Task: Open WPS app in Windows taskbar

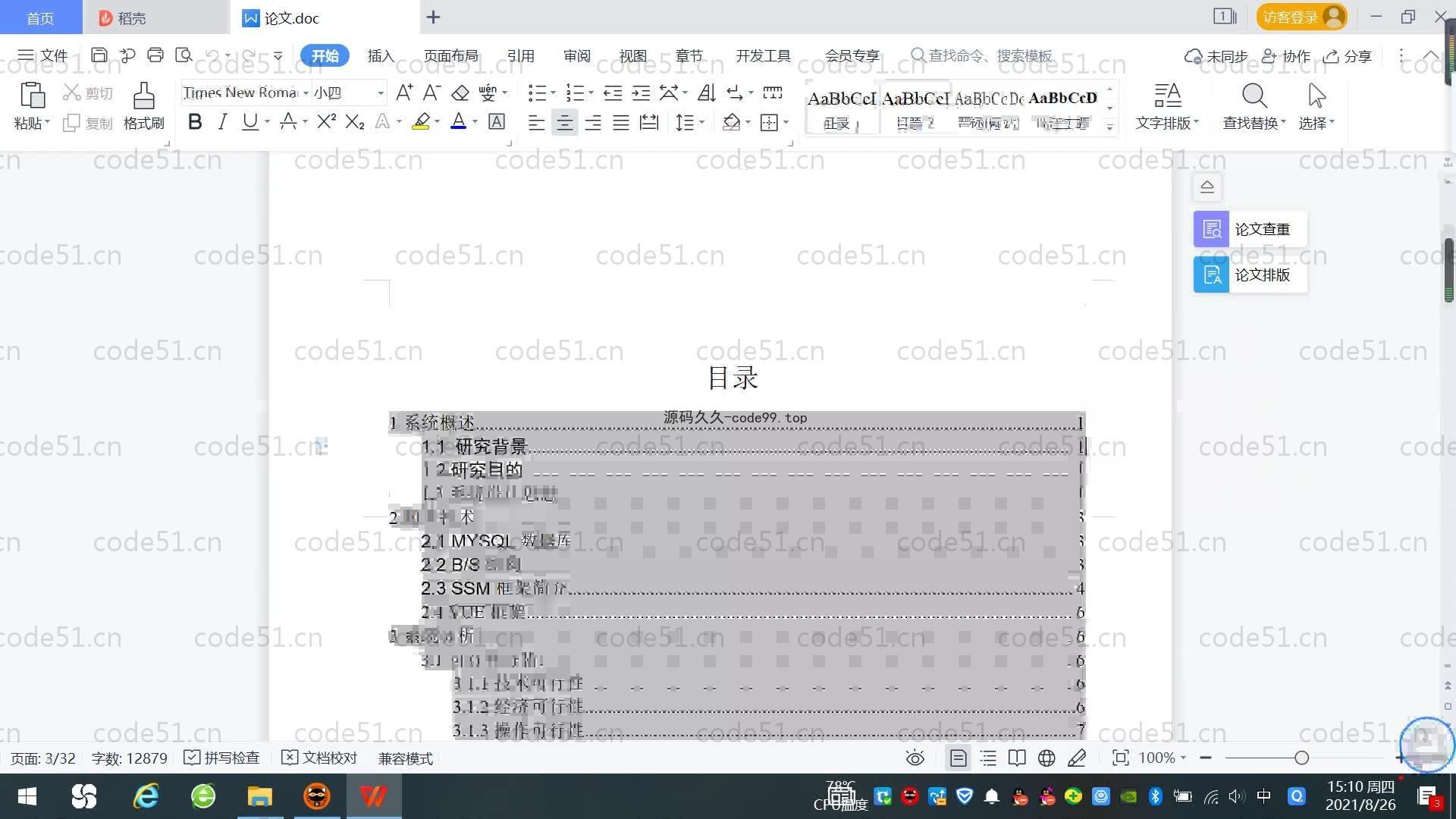Action: click(x=374, y=796)
